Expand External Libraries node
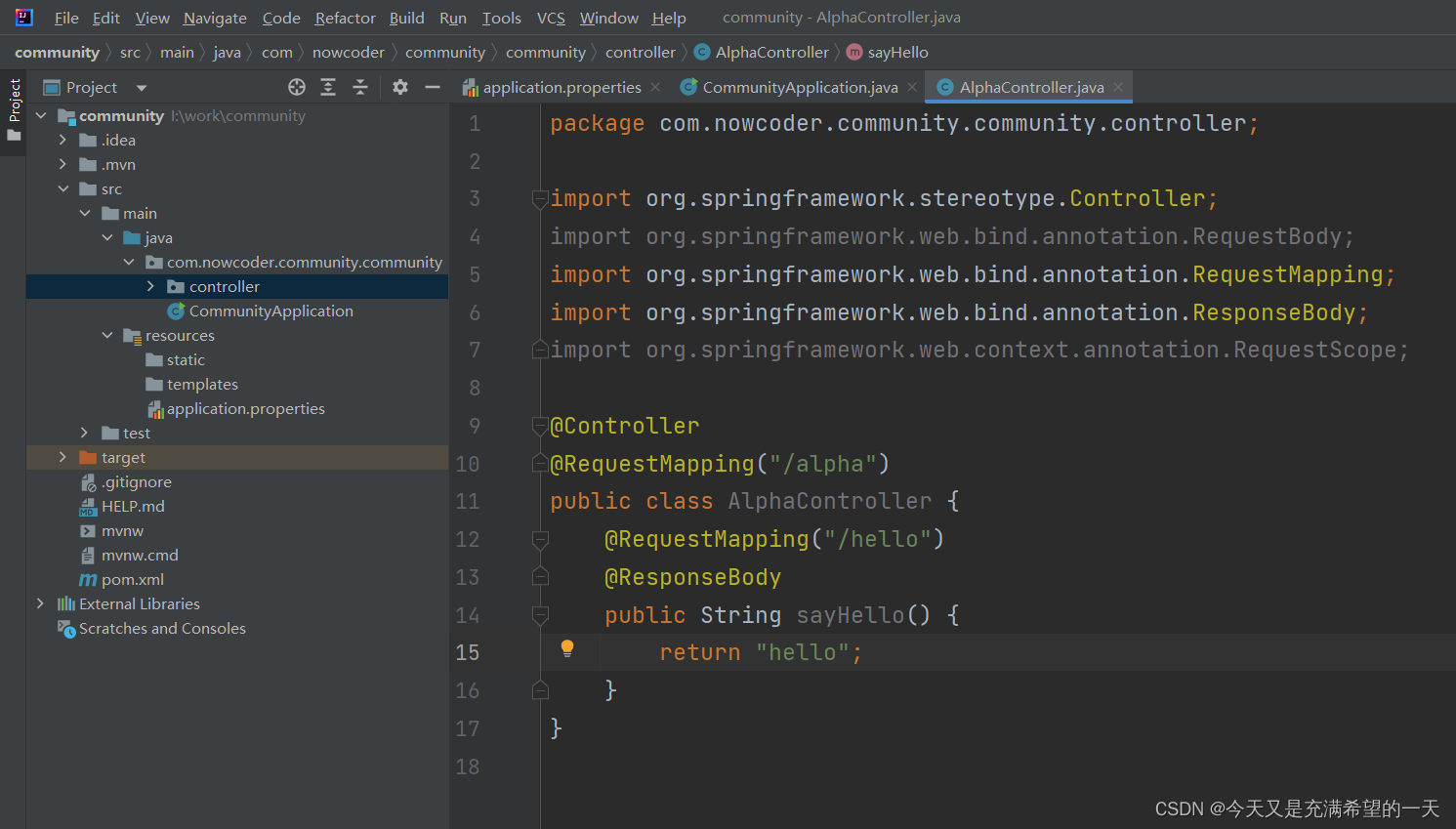 (x=41, y=603)
